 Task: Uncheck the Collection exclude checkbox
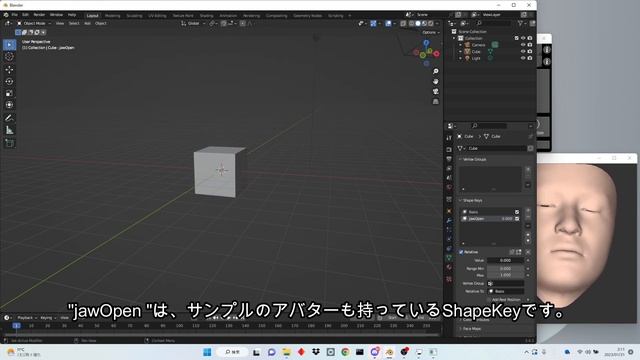[516, 38]
